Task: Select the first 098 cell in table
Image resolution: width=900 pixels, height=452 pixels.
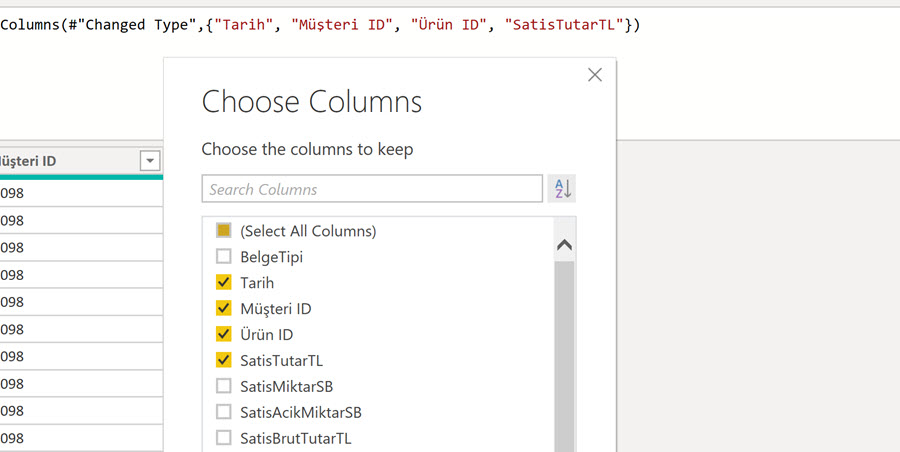Action: coord(82,193)
